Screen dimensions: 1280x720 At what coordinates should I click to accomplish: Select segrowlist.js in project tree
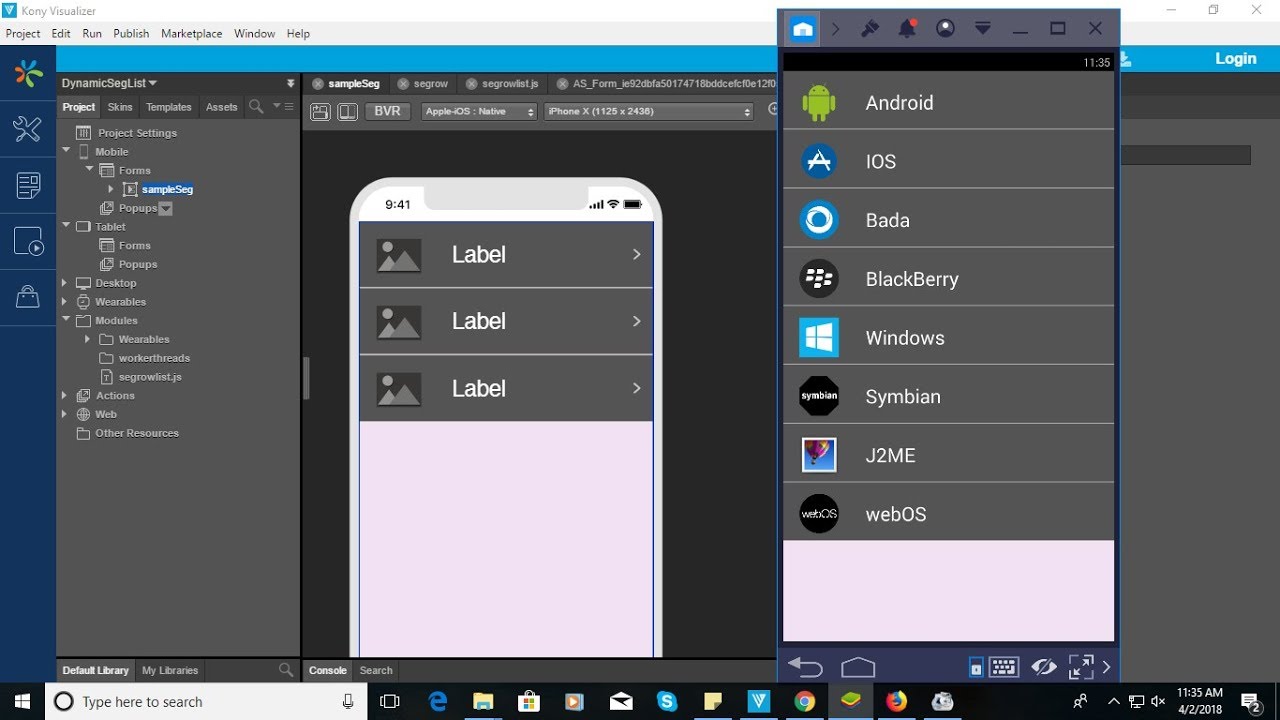tap(150, 377)
